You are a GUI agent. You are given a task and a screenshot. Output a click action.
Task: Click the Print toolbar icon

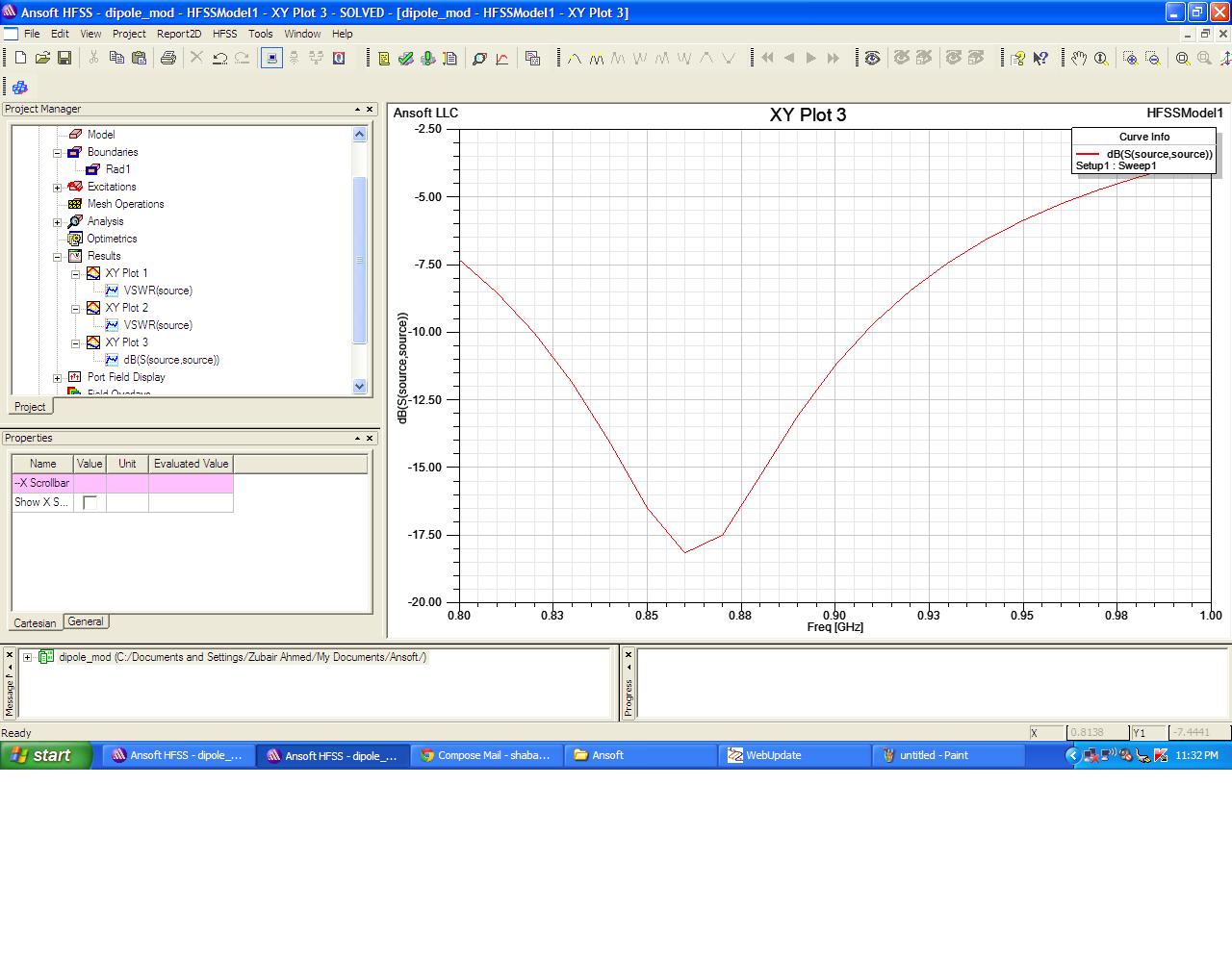coord(168,59)
